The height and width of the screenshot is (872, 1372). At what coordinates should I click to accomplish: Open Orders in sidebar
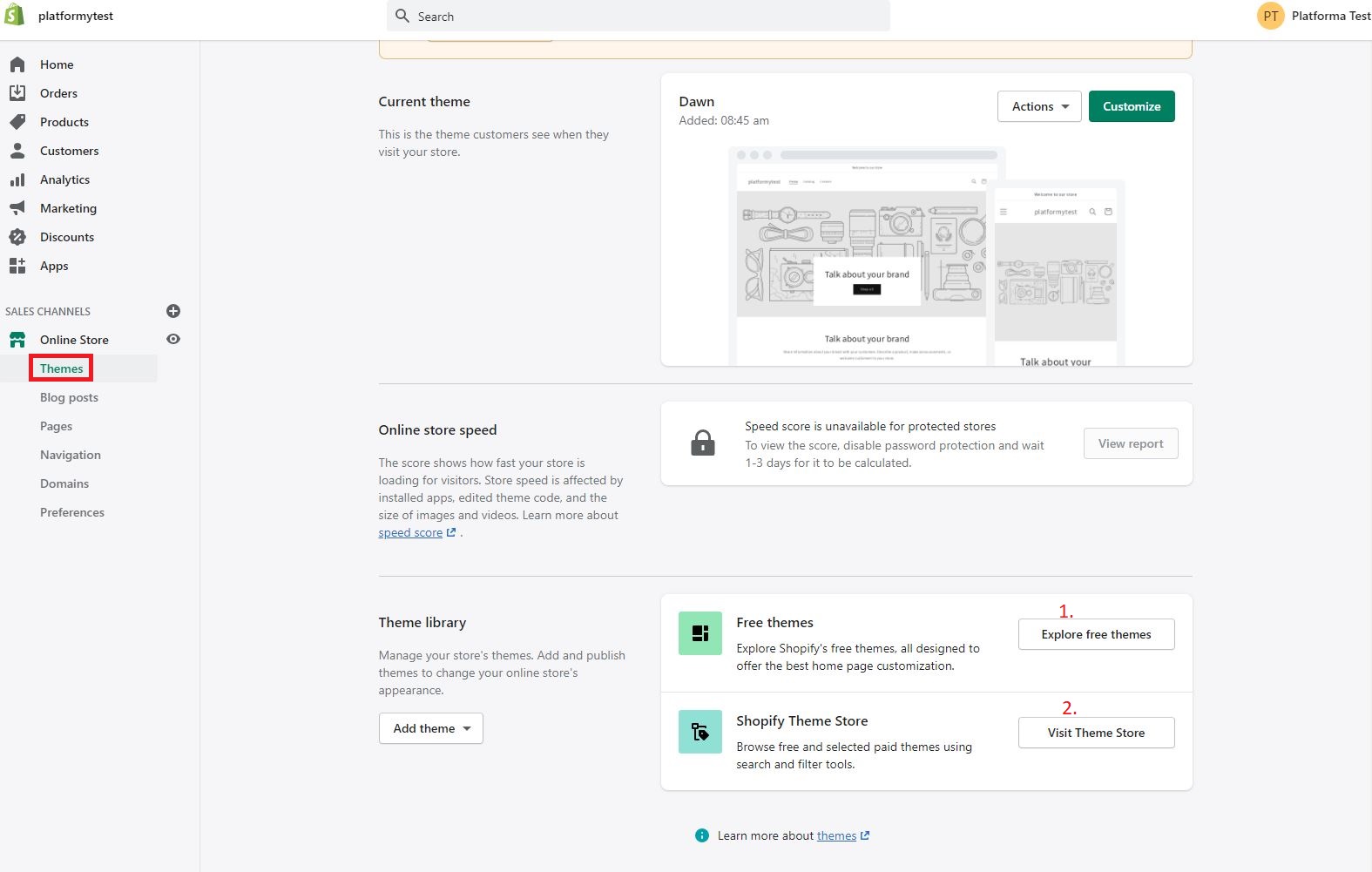[x=58, y=93]
